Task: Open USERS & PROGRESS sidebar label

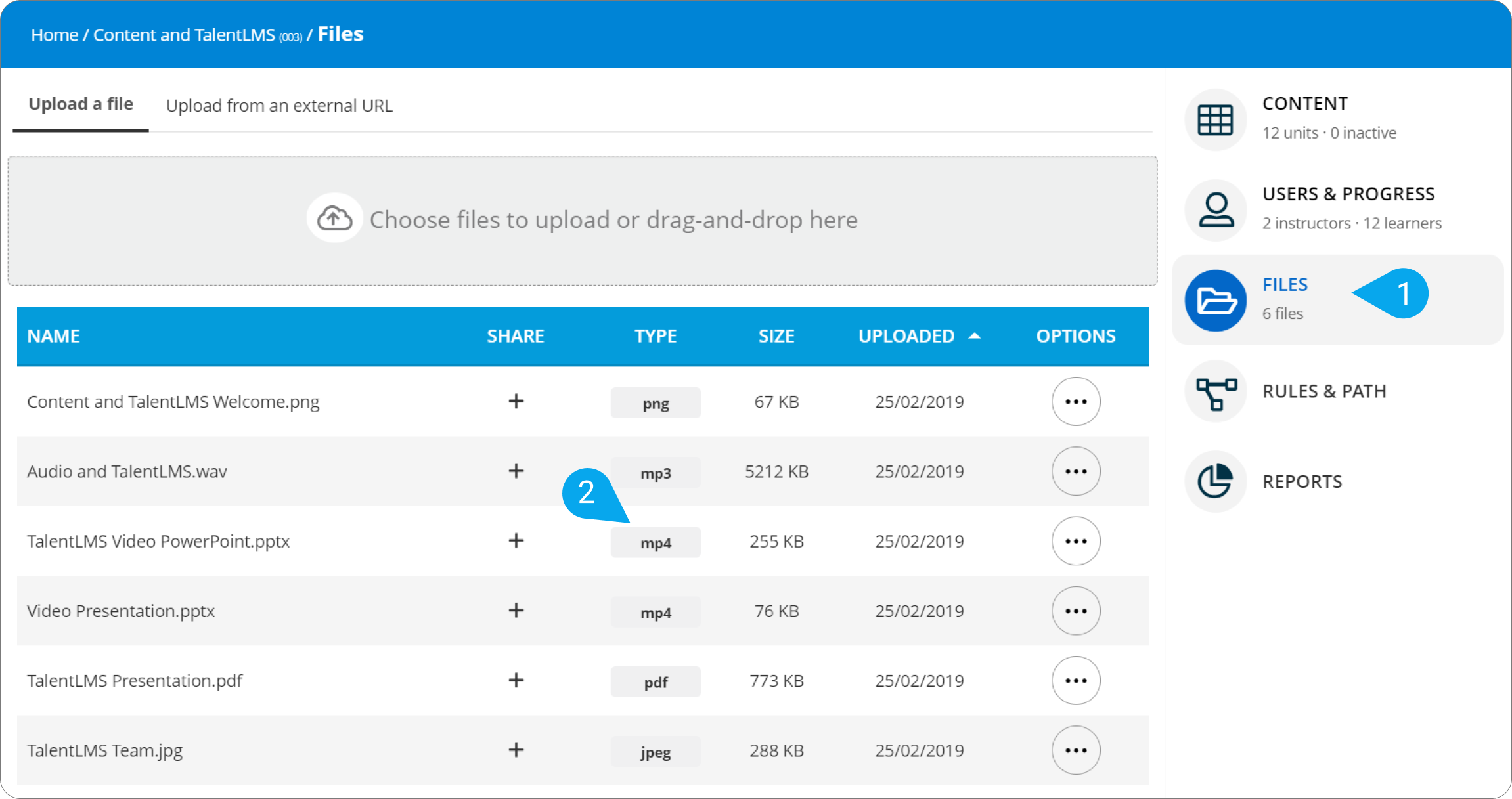Action: coord(1348,194)
